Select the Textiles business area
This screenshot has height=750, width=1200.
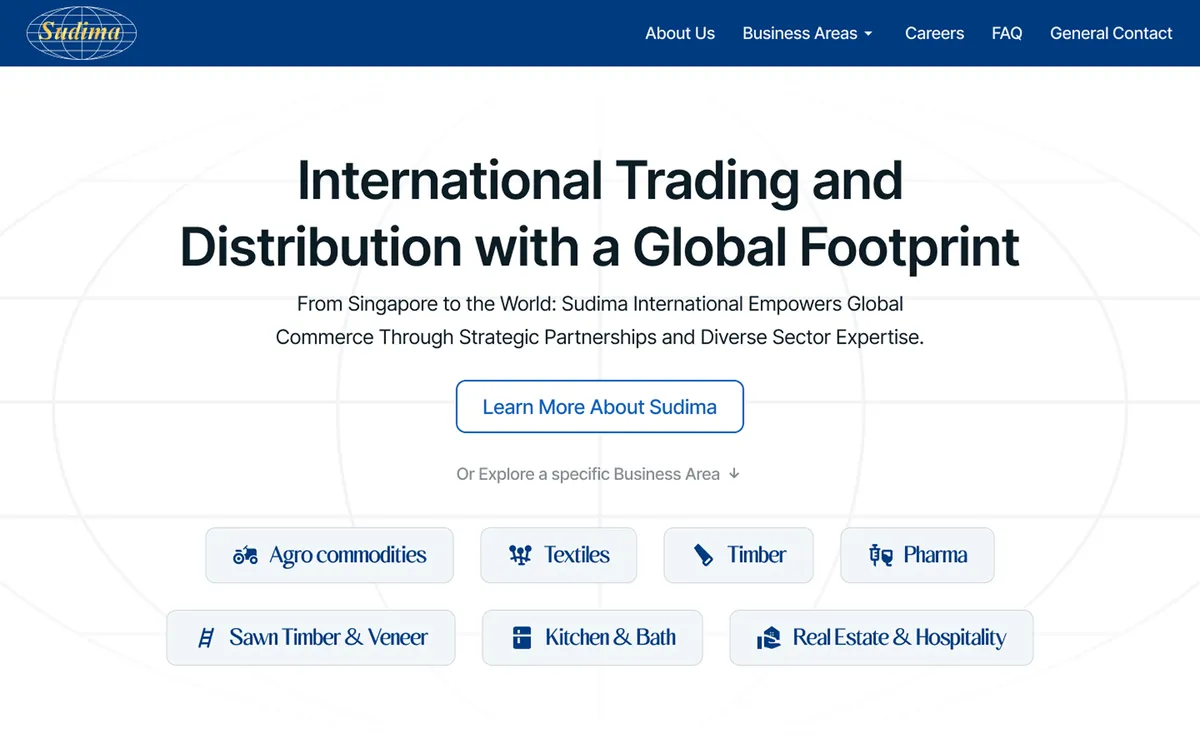pyautogui.click(x=558, y=555)
